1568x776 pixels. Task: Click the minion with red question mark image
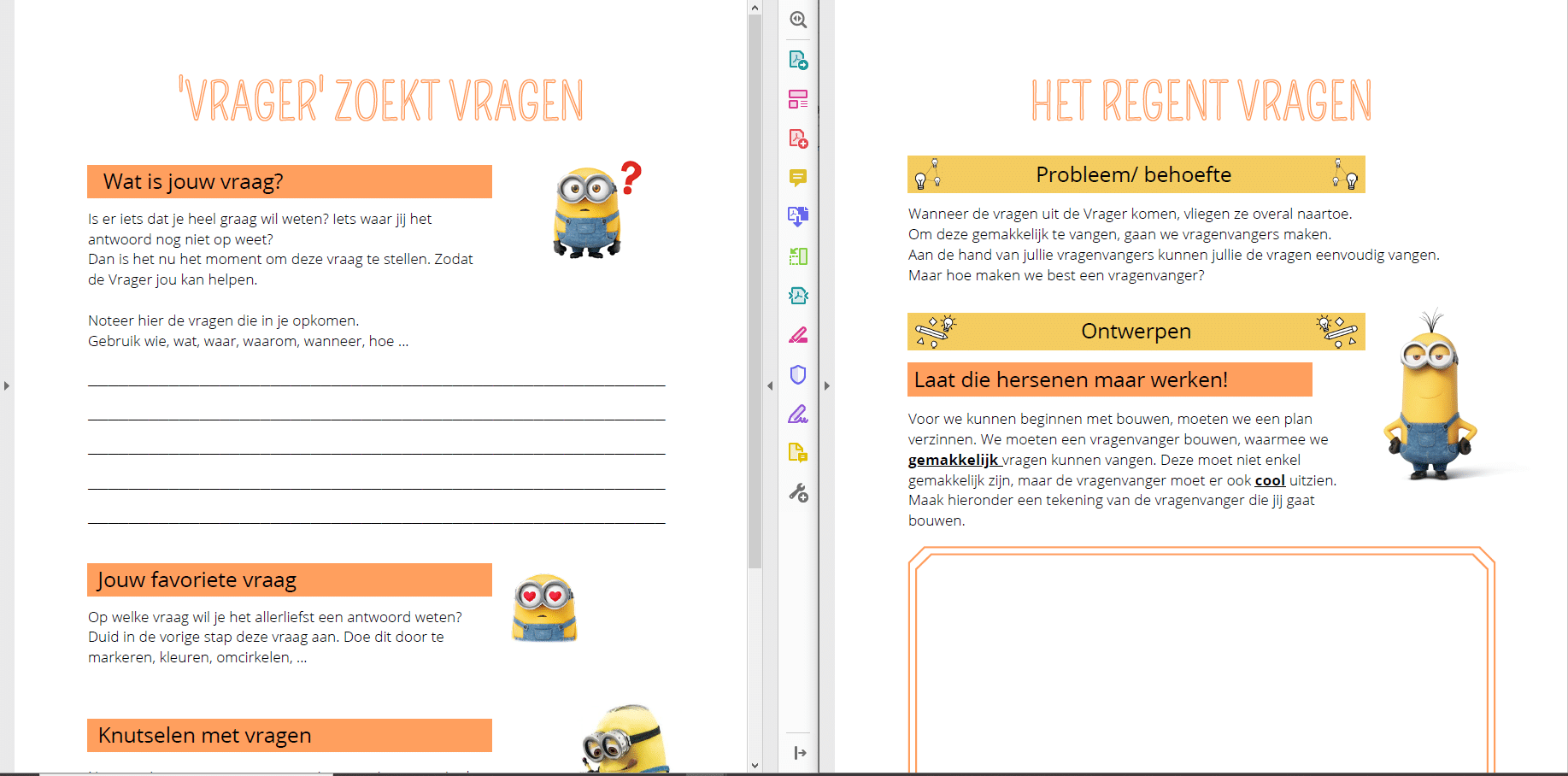(596, 210)
